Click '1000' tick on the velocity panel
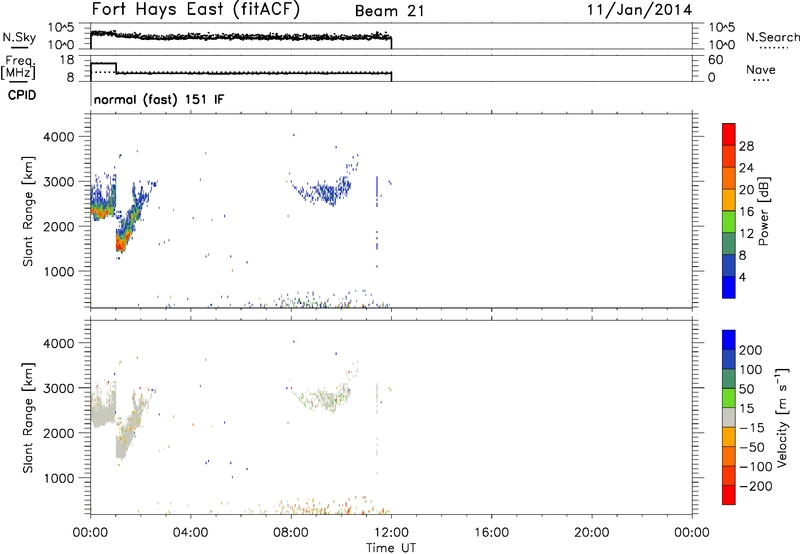Image resolution: width=800 pixels, height=554 pixels. coord(58,478)
